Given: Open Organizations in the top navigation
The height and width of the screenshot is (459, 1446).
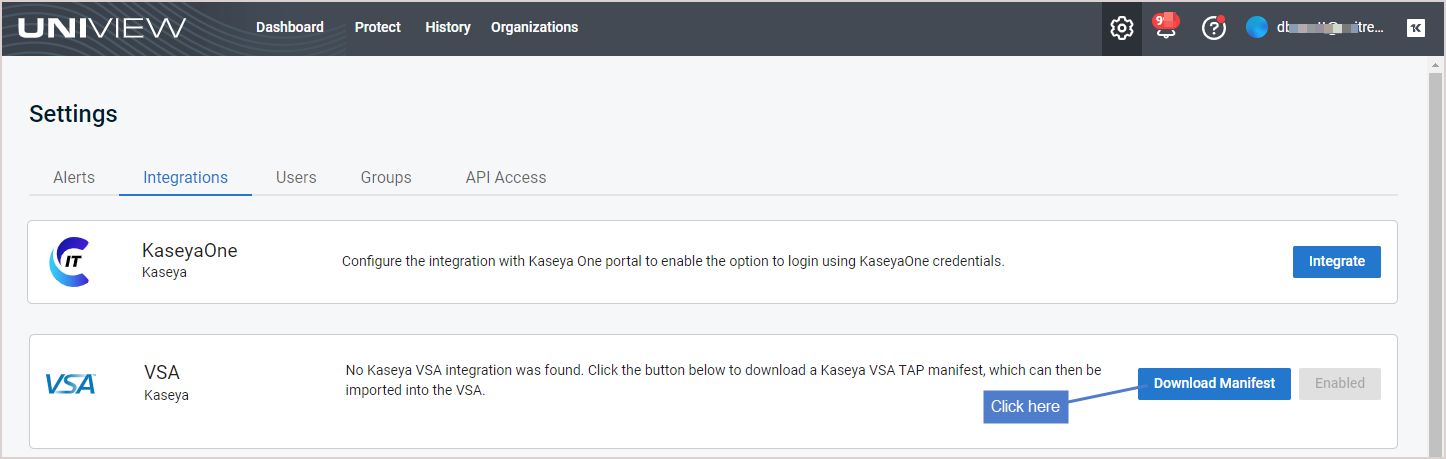Looking at the screenshot, I should (534, 27).
